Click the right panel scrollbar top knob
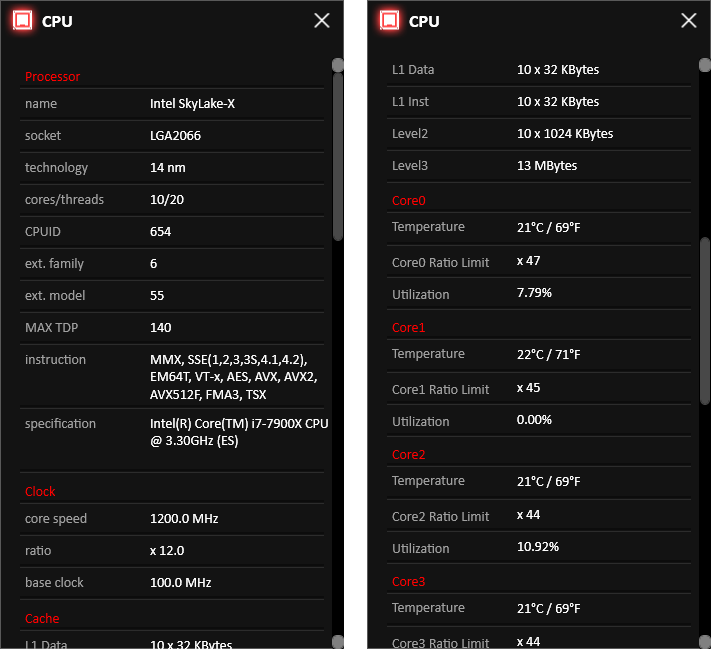 click(705, 65)
